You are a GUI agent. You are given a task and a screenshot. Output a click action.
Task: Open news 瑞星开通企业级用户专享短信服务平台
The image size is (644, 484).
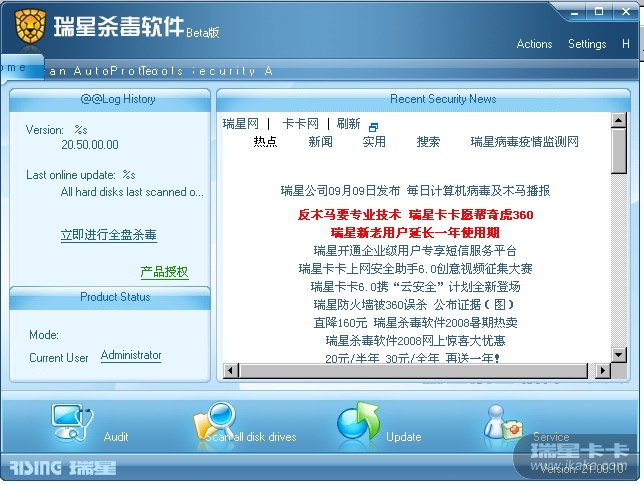point(415,251)
